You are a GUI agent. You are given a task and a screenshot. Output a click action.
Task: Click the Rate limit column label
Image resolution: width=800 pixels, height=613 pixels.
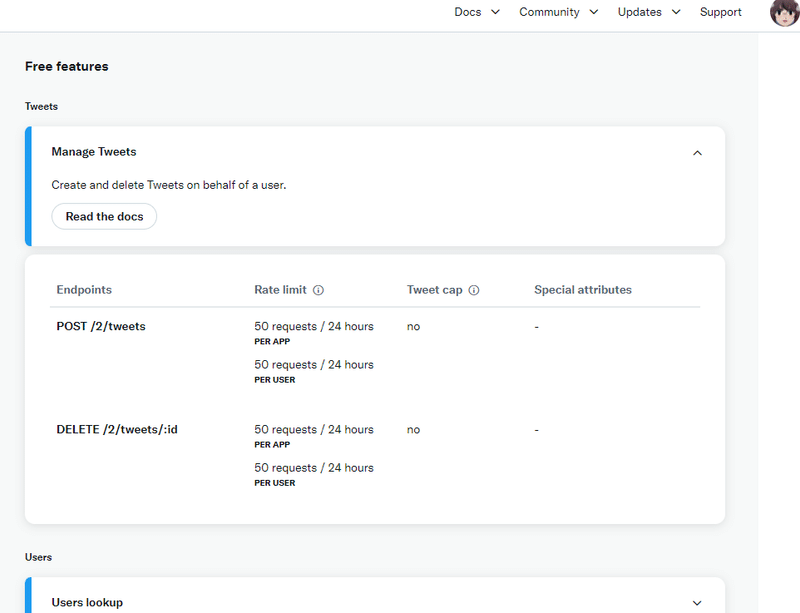[281, 289]
